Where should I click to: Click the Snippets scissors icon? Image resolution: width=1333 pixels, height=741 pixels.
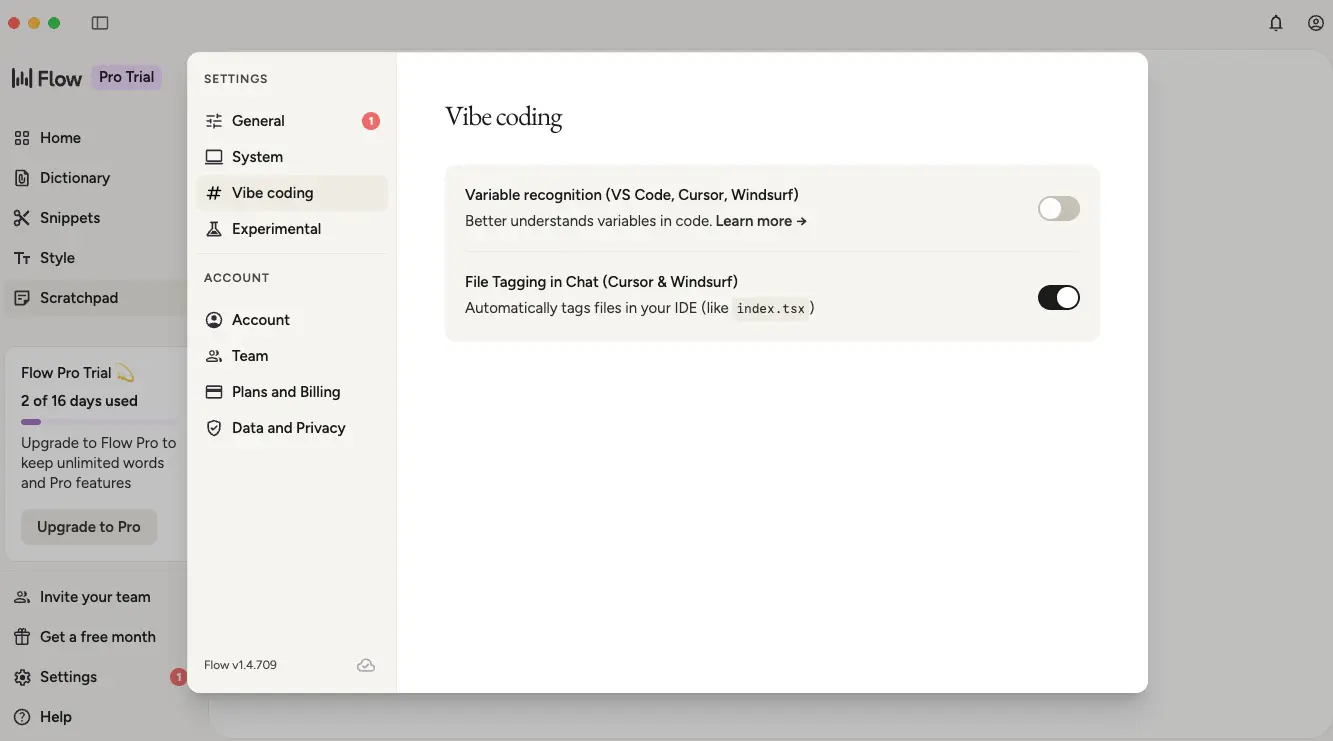22,217
